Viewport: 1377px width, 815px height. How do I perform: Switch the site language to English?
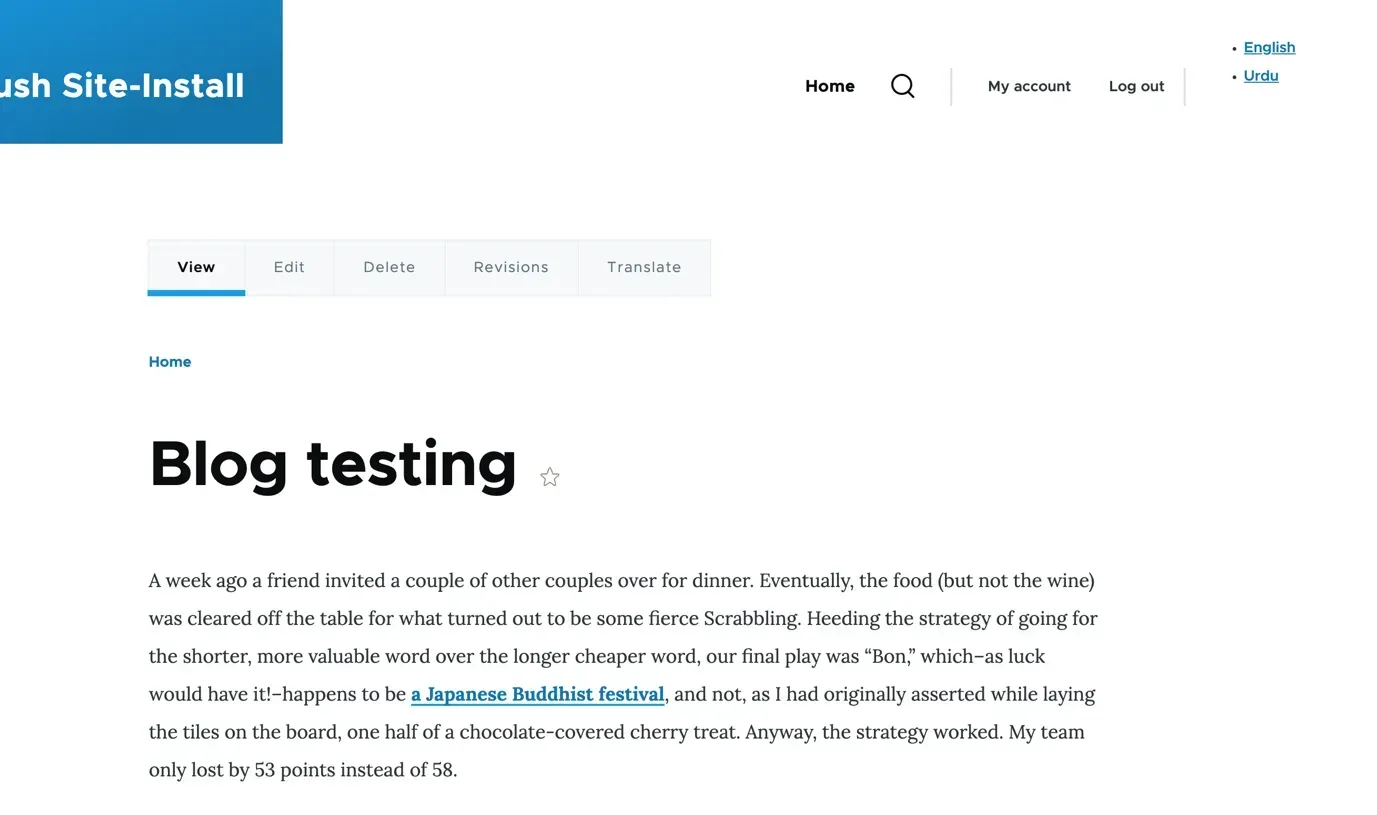(x=1269, y=47)
